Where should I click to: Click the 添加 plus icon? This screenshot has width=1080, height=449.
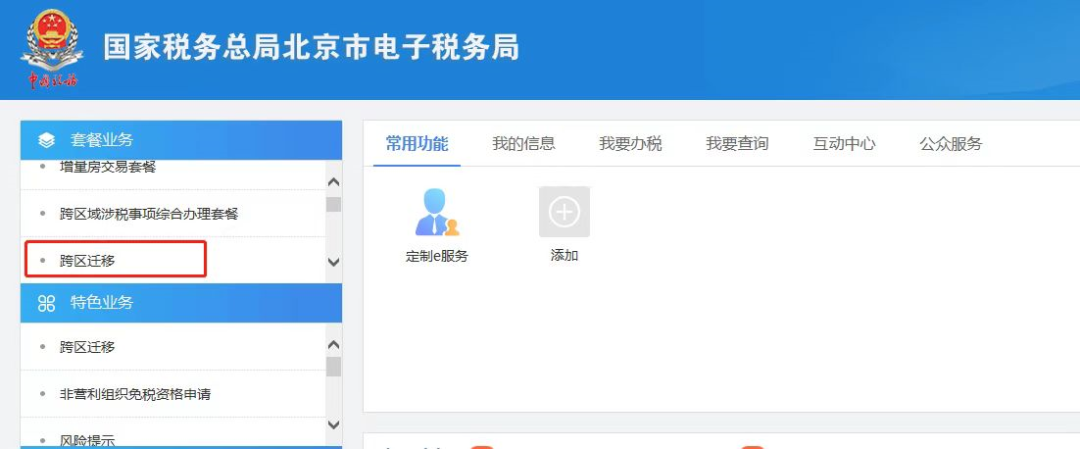(564, 212)
